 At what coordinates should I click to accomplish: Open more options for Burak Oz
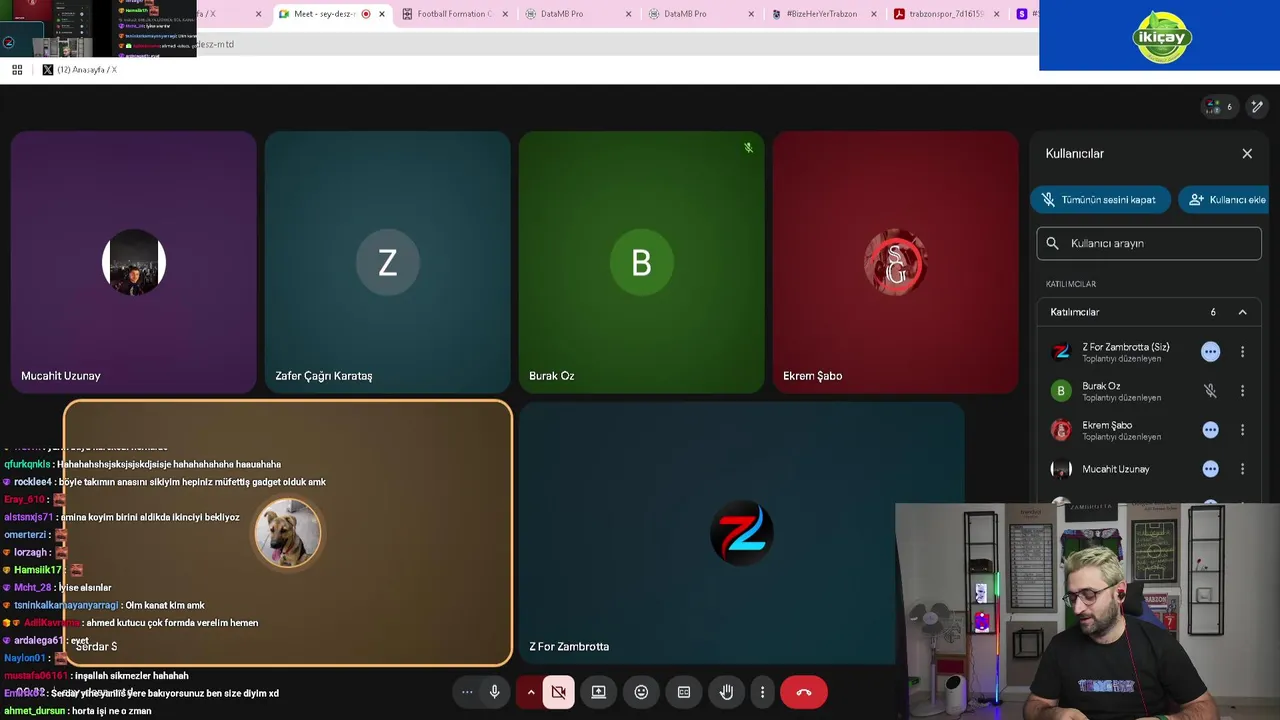click(x=1242, y=391)
